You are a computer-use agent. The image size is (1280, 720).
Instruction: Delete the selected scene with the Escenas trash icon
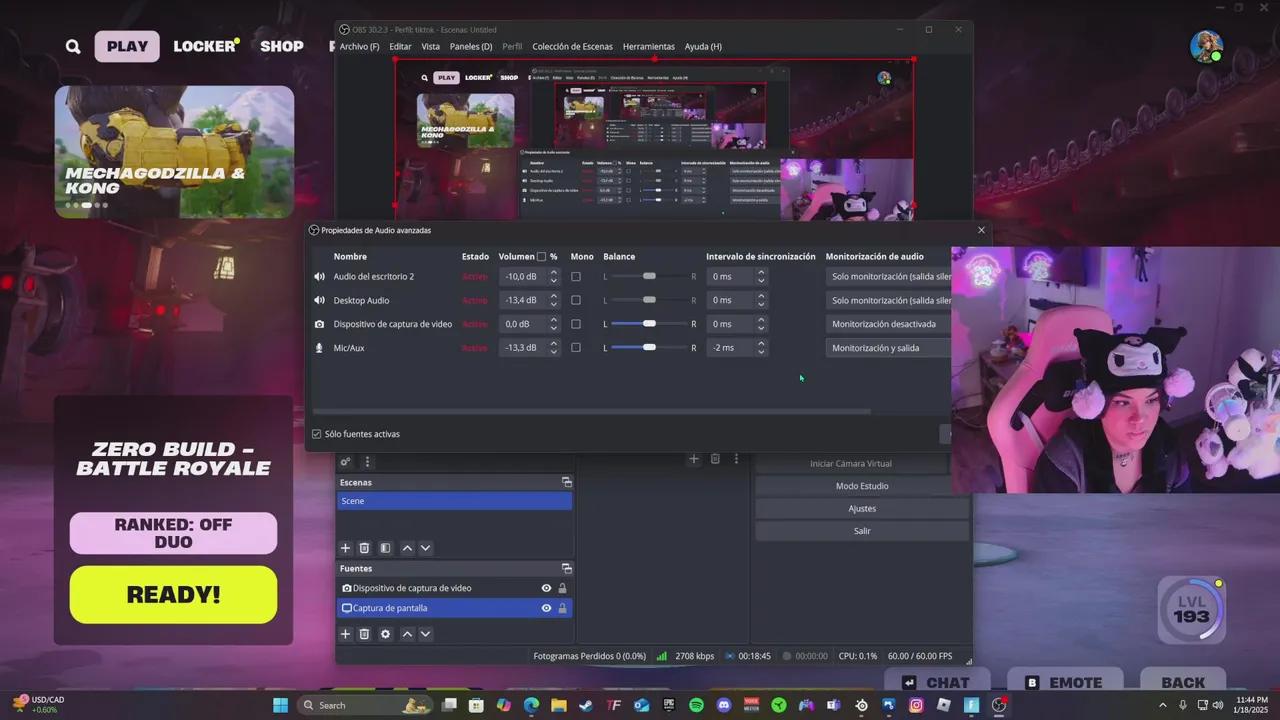[364, 548]
